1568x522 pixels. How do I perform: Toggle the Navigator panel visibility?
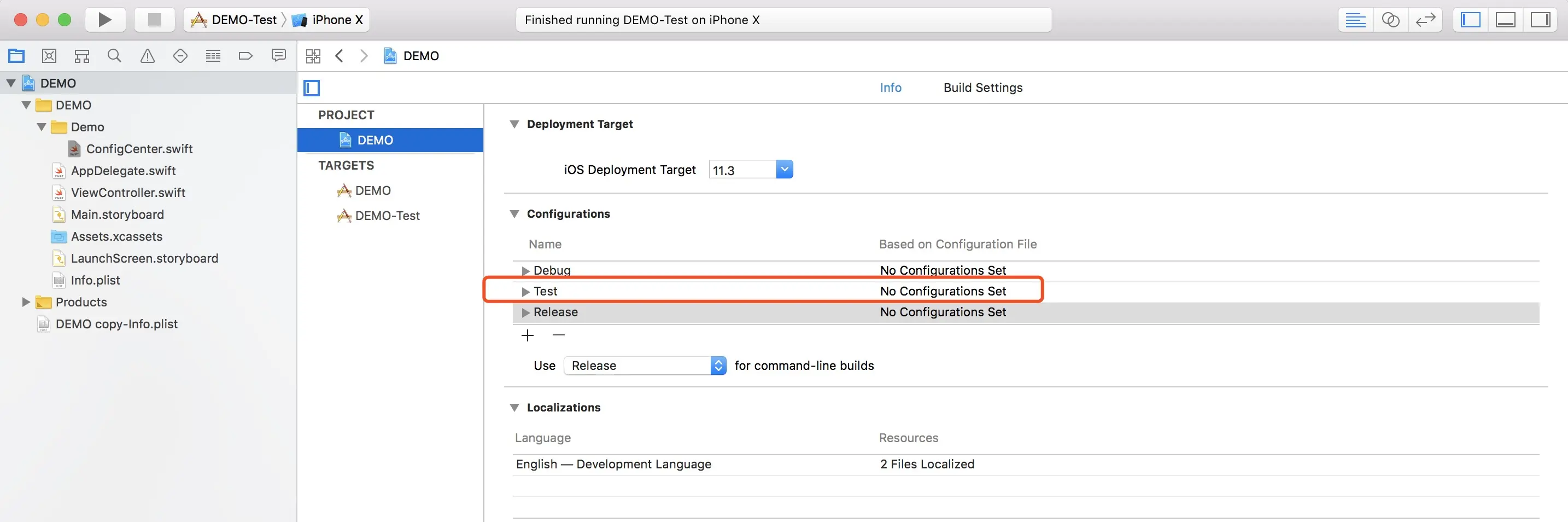pos(1470,20)
